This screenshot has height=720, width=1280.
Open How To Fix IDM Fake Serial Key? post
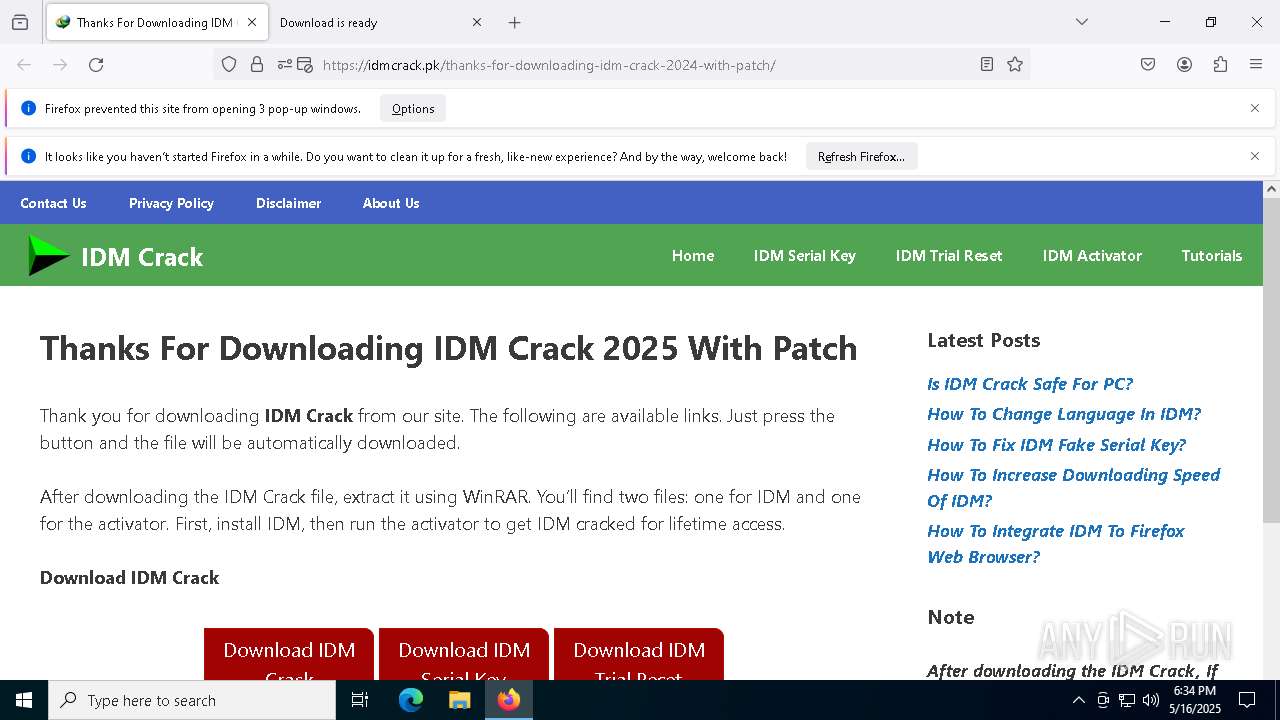coord(1056,445)
